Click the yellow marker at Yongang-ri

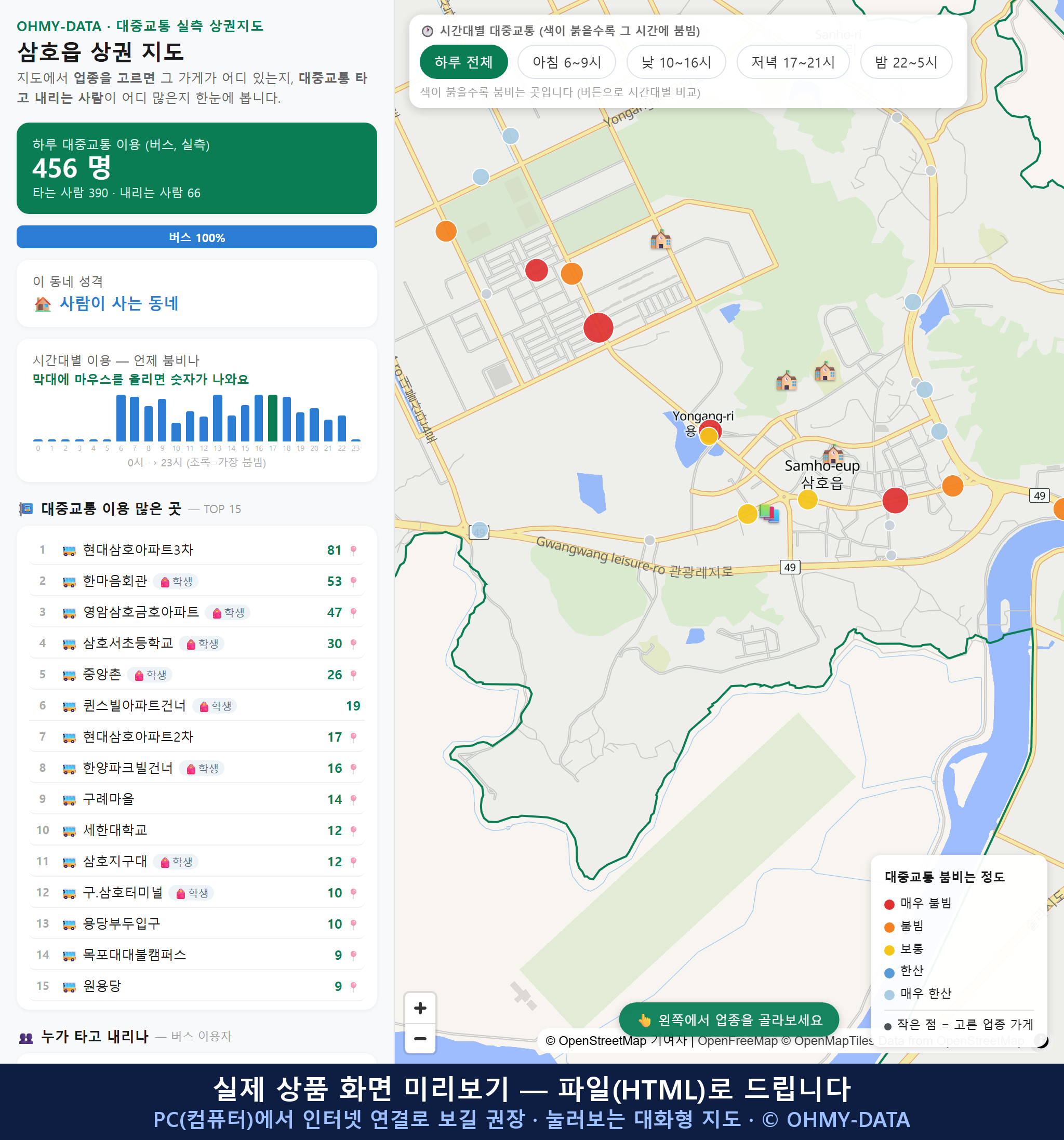coord(709,436)
